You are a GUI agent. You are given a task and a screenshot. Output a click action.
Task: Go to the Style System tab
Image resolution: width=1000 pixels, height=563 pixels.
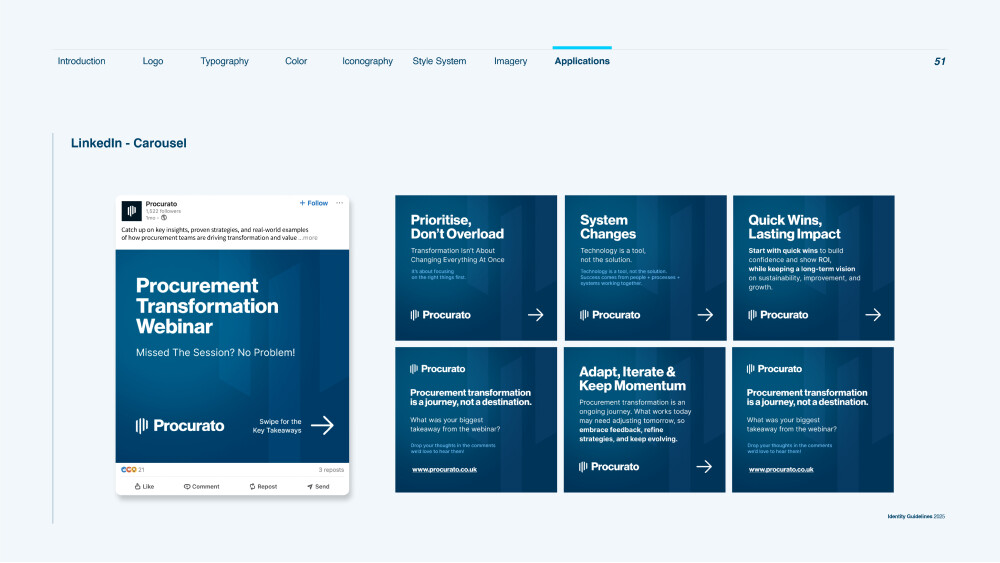click(x=439, y=61)
